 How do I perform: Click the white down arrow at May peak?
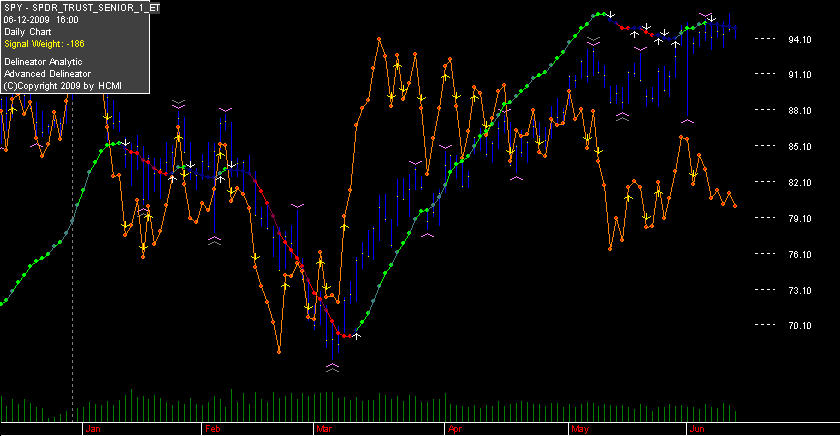(611, 14)
